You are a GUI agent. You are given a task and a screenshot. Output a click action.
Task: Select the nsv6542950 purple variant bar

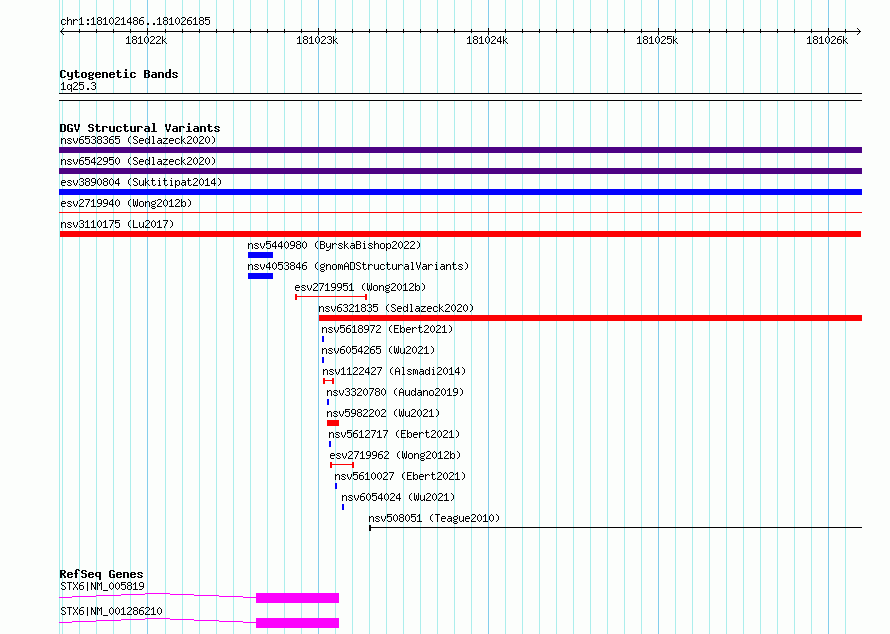tap(460, 171)
